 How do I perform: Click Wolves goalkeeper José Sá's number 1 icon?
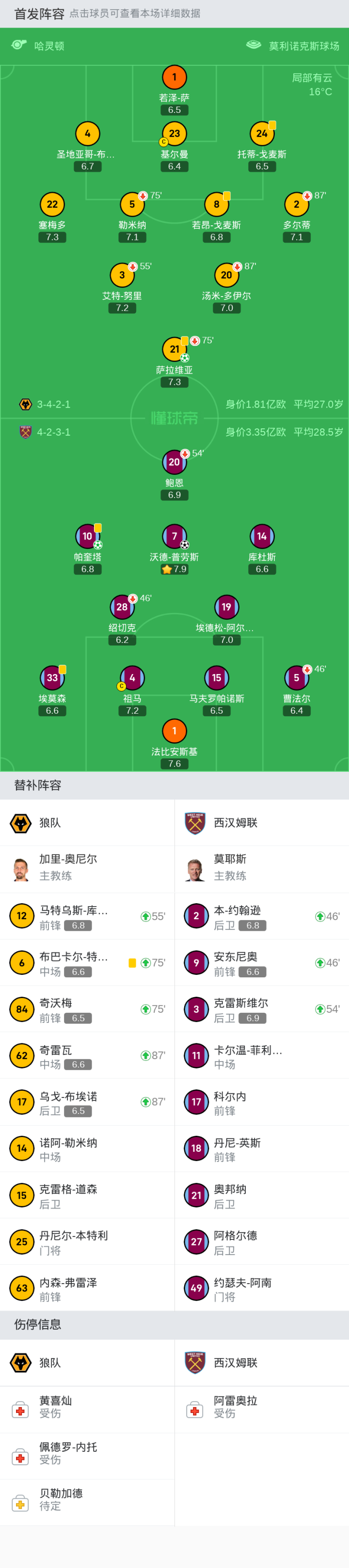pos(174,78)
